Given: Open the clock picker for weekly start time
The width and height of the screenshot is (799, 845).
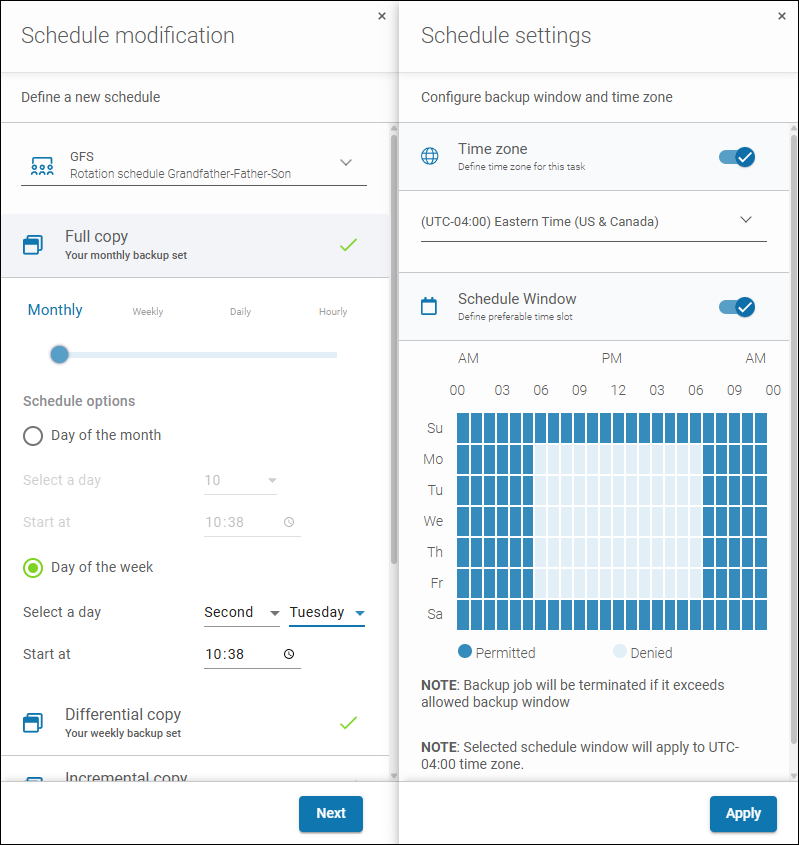Looking at the screenshot, I should 289,654.
